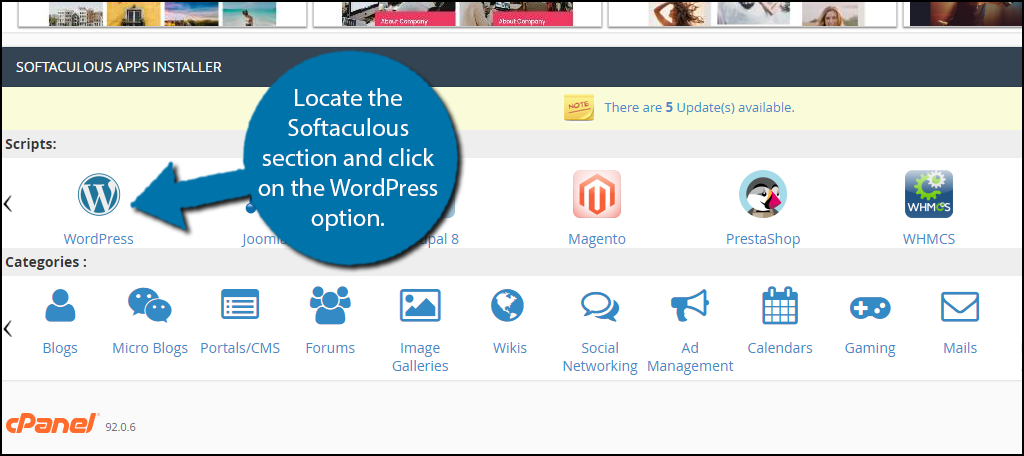Open the Forums people icon
Screen dimensions: 1024x456
pyautogui.click(x=330, y=306)
